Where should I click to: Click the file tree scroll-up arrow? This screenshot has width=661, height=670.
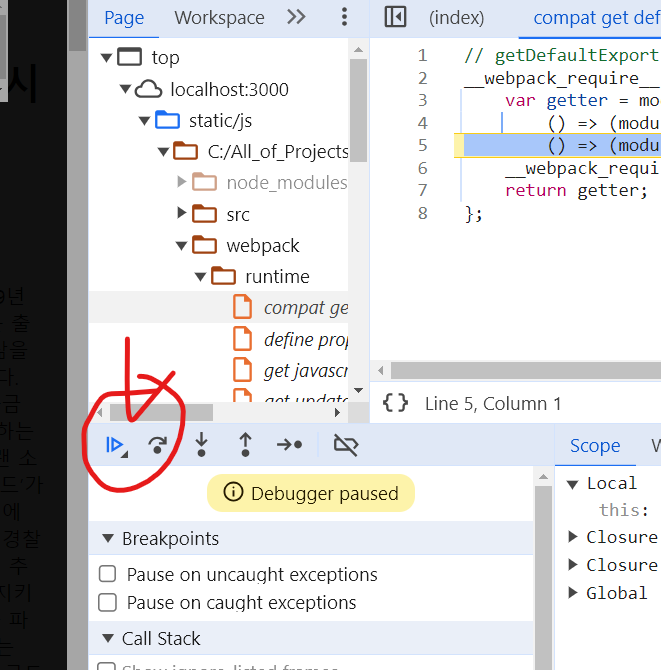pos(358,50)
